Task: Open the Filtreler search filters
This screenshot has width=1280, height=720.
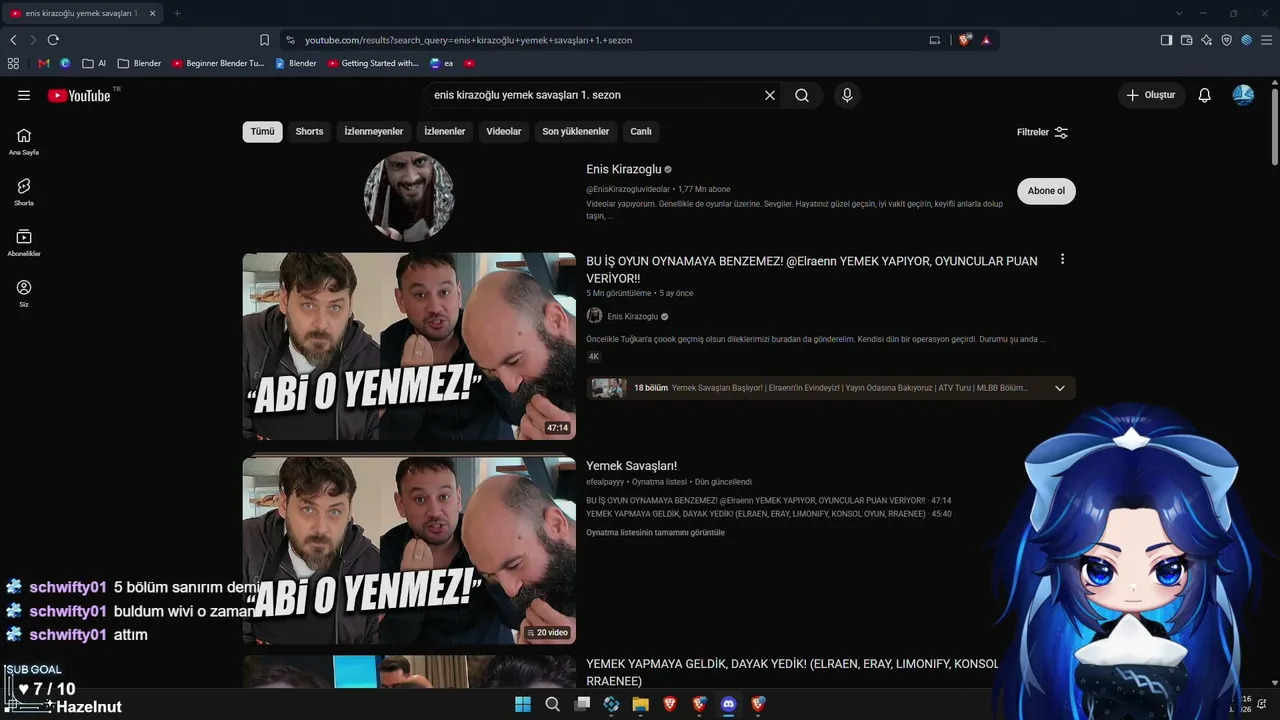Action: 1043,132
